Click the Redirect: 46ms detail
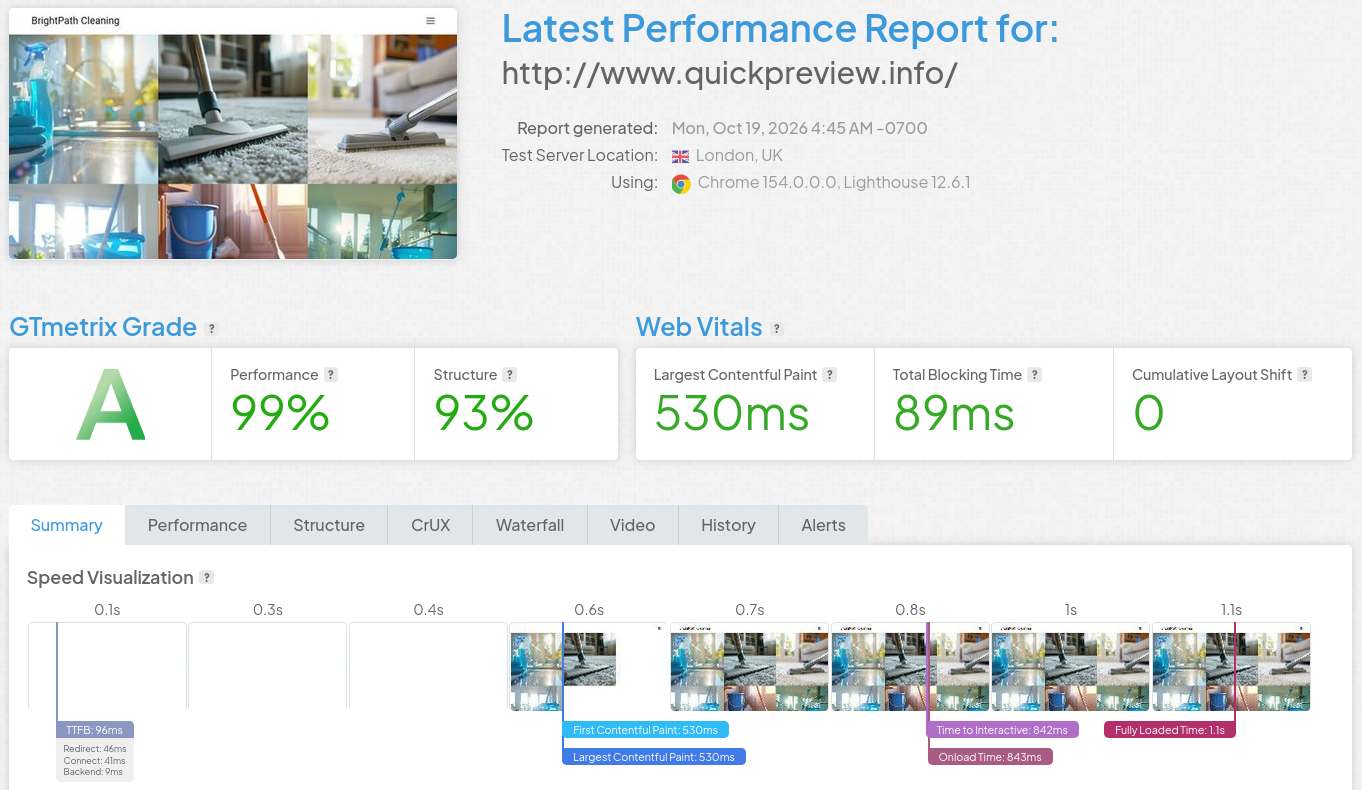The height and width of the screenshot is (790, 1362). [x=95, y=749]
